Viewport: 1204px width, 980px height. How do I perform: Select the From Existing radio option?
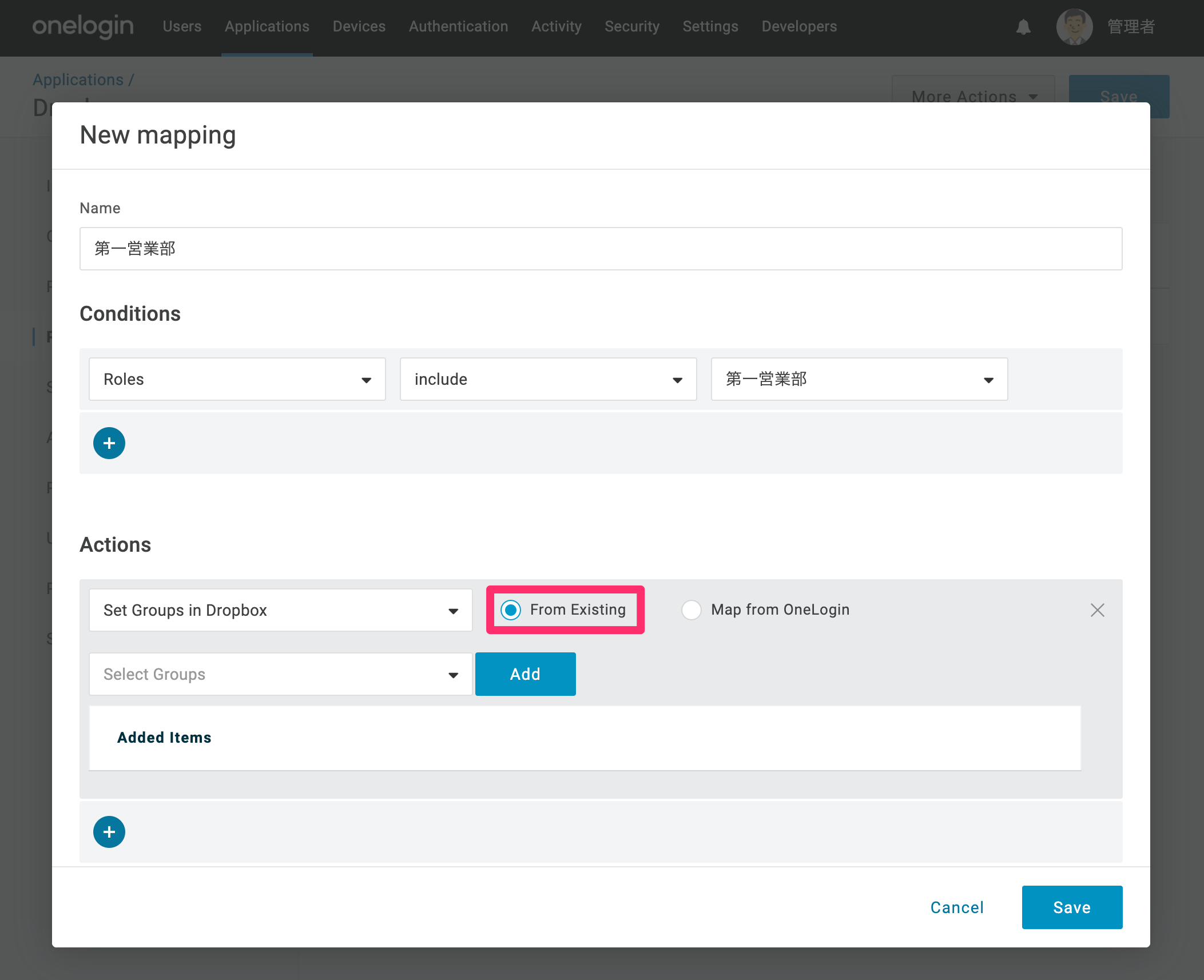[x=511, y=610]
